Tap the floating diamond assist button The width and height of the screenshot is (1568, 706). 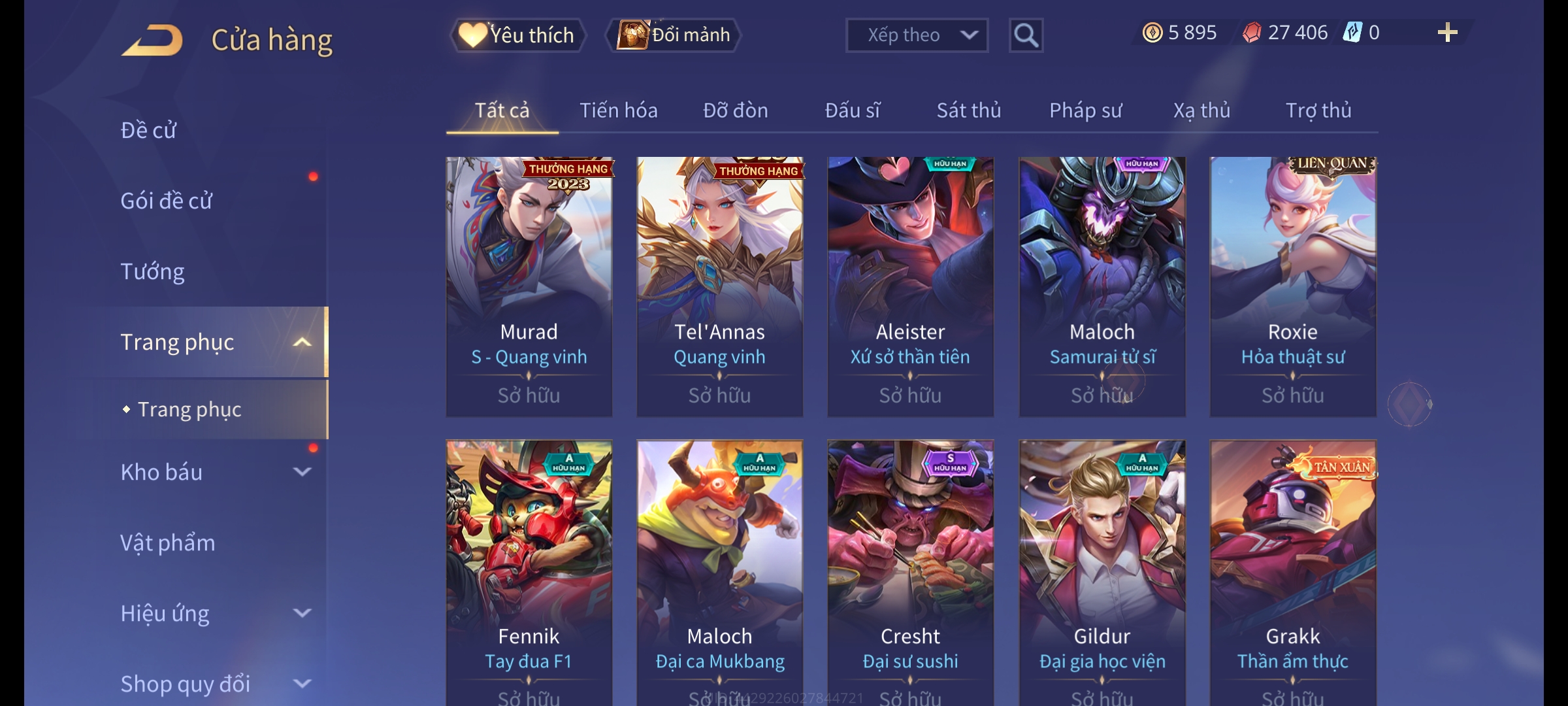[x=1410, y=404]
